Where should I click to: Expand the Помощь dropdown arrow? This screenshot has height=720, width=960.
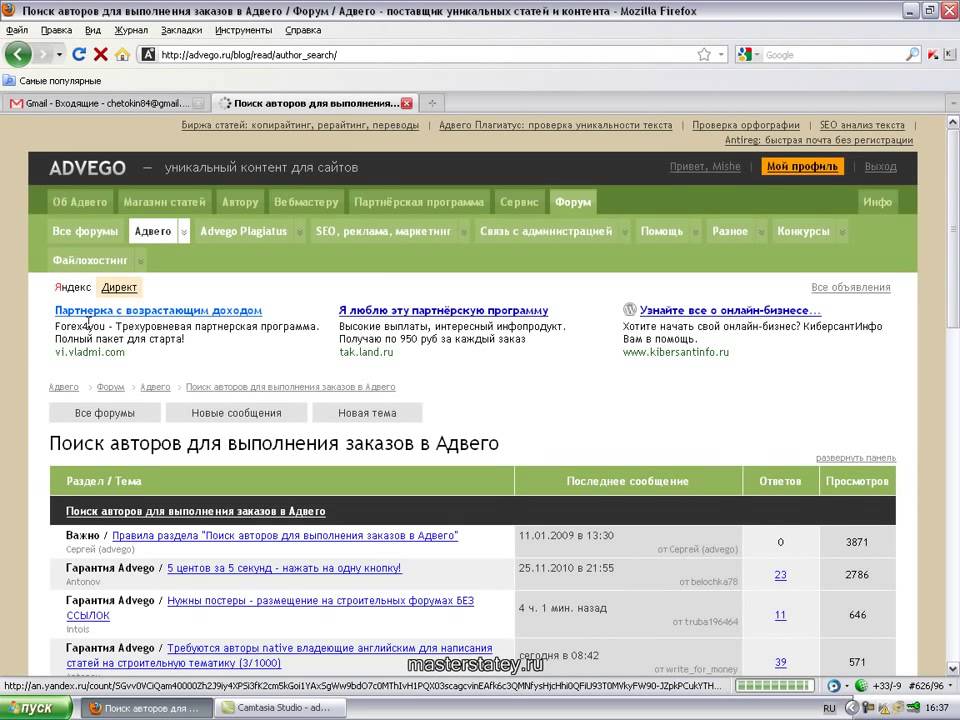(696, 231)
